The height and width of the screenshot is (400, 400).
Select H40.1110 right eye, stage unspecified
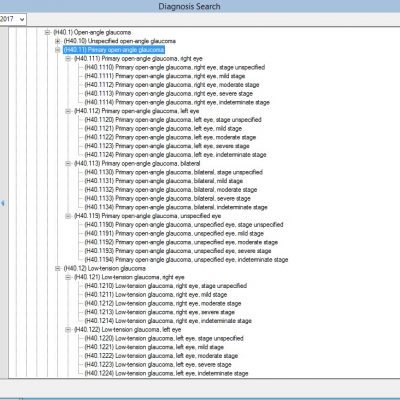pyautogui.click(x=175, y=67)
